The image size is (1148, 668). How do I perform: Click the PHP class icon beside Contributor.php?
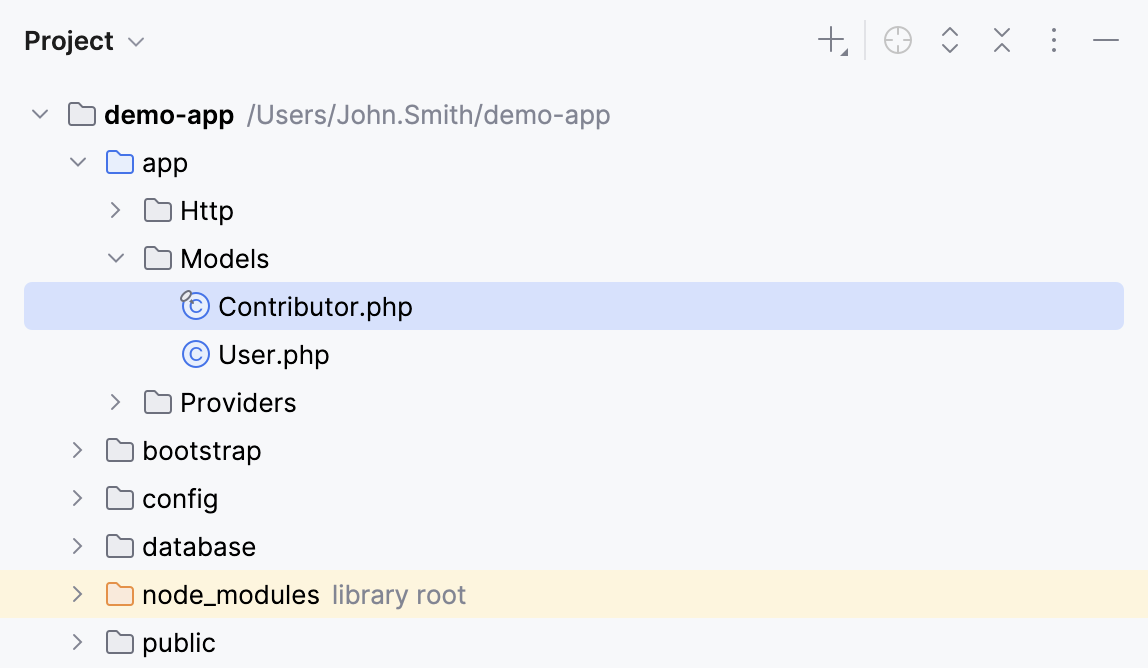[196, 306]
